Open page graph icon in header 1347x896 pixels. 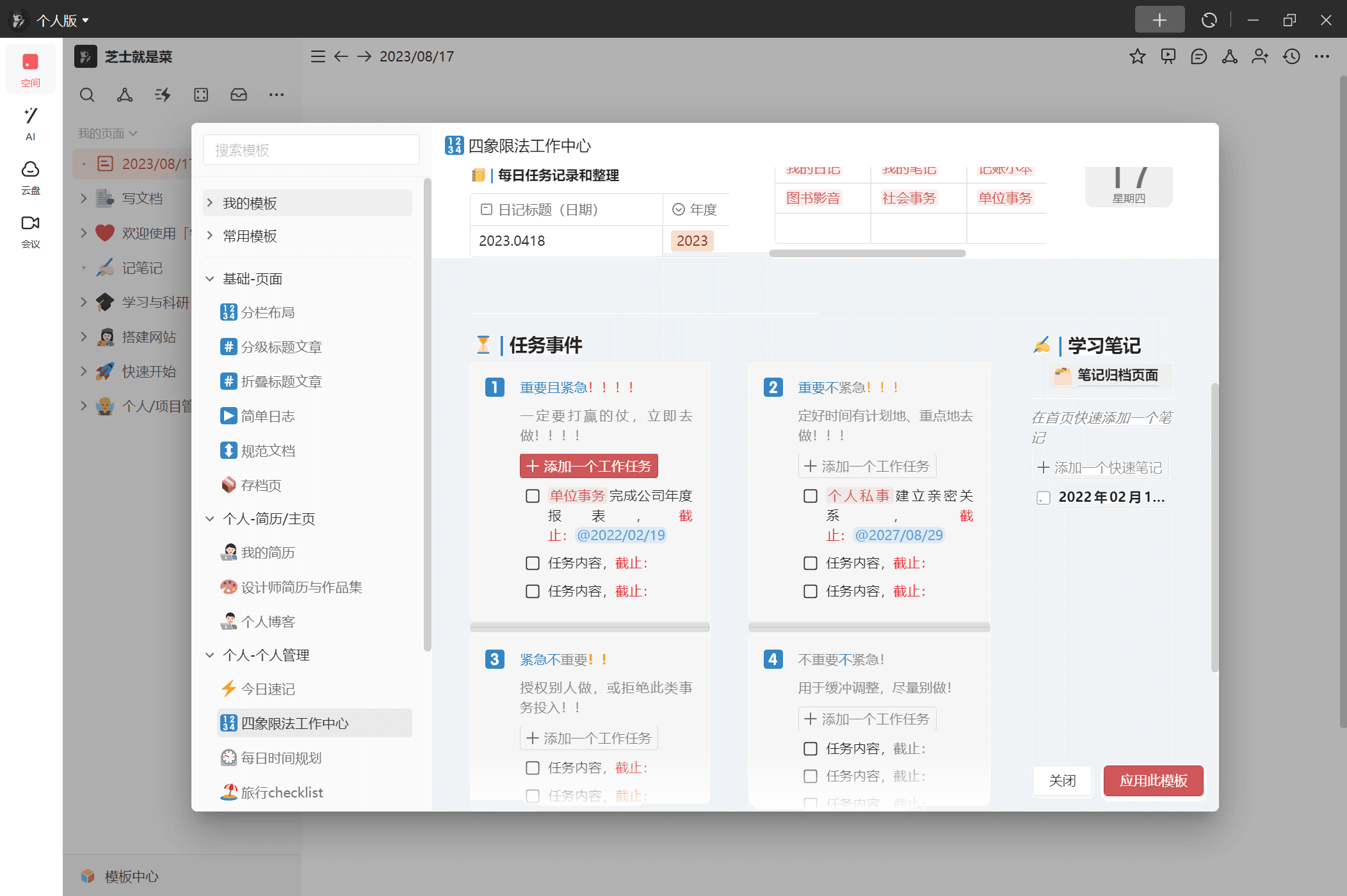[x=1230, y=56]
